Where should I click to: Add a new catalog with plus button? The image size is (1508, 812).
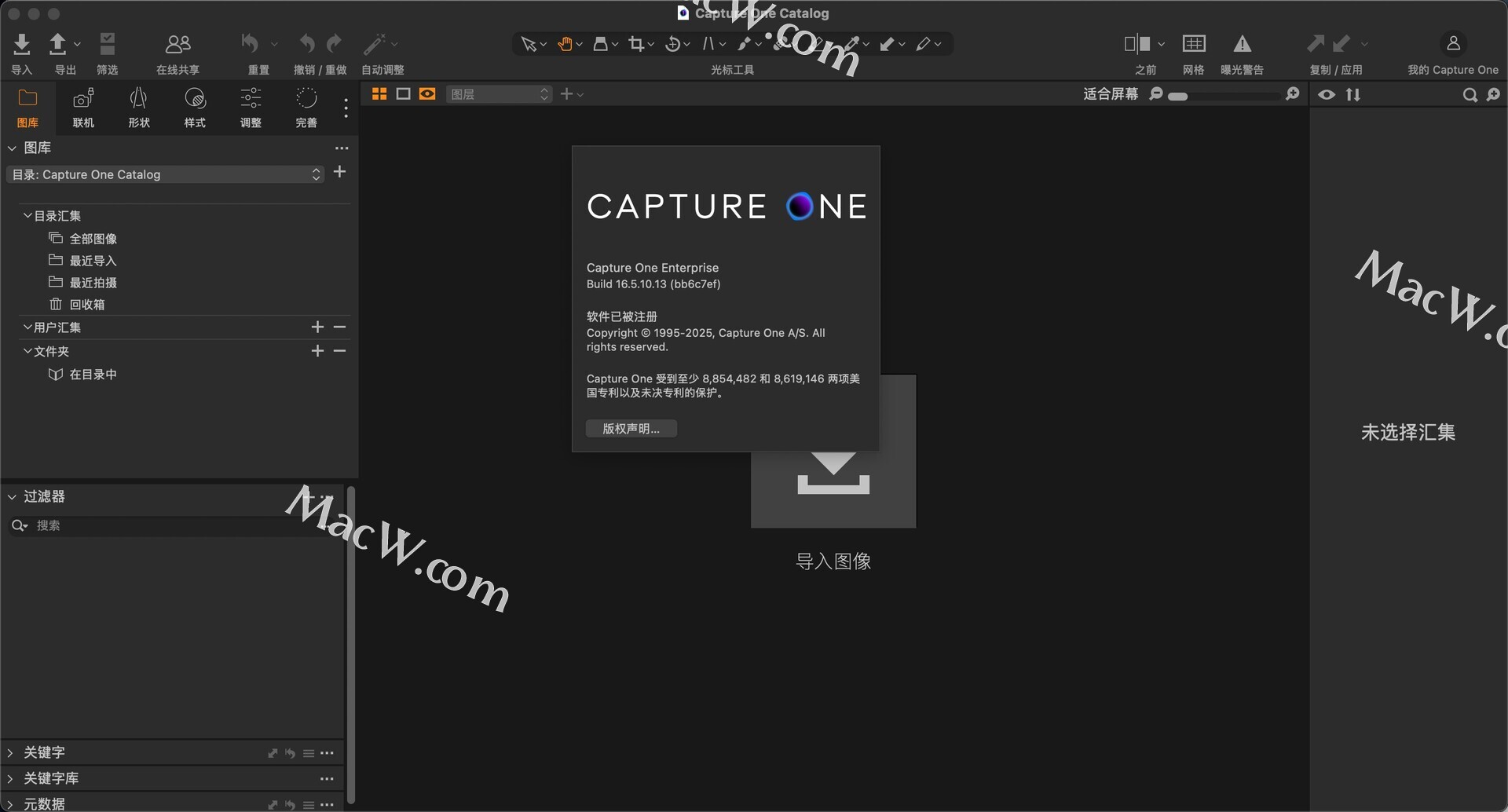pyautogui.click(x=339, y=172)
